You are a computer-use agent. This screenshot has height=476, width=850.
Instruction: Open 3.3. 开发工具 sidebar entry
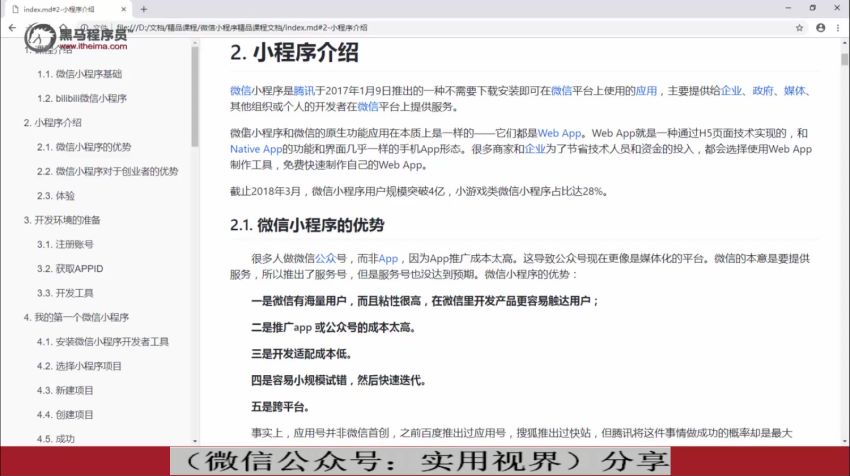tap(65, 293)
